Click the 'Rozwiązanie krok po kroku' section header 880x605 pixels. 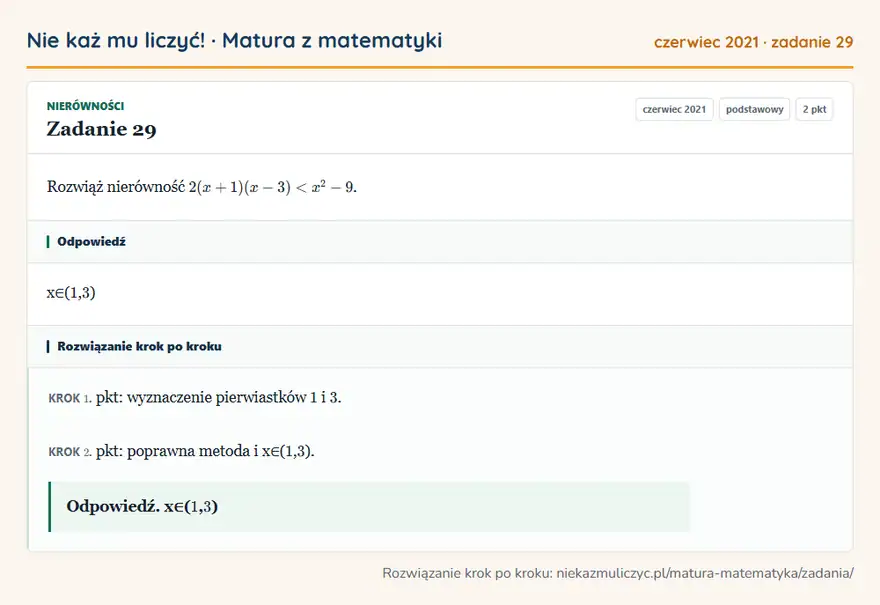[x=440, y=346]
